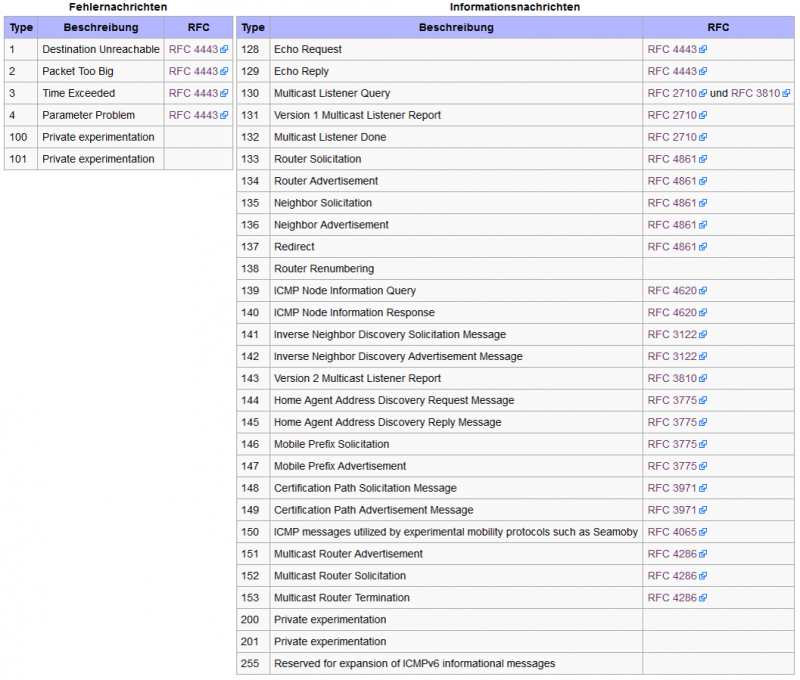Image resolution: width=800 pixels, height=680 pixels.
Task: Select 'Mobile Prefix Solicitation' cell
Action: (456, 444)
